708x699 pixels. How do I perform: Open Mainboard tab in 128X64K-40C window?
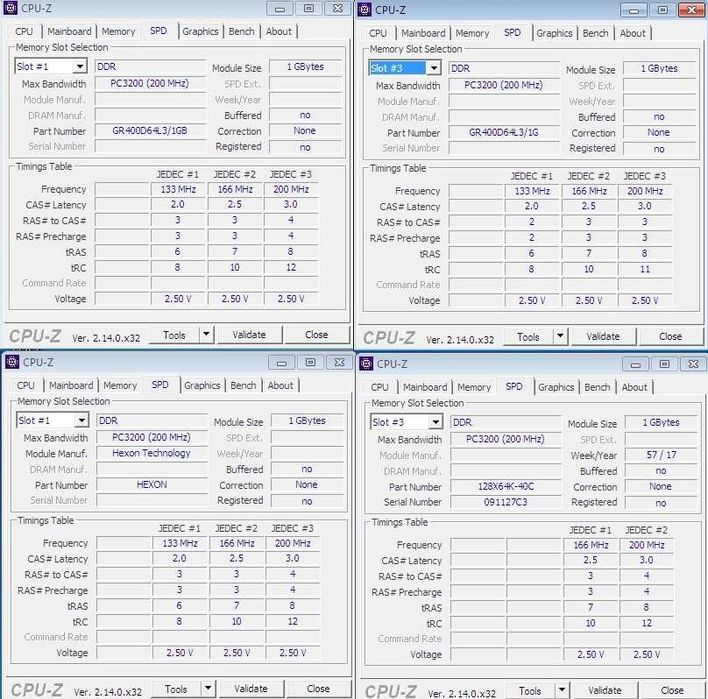pos(425,387)
